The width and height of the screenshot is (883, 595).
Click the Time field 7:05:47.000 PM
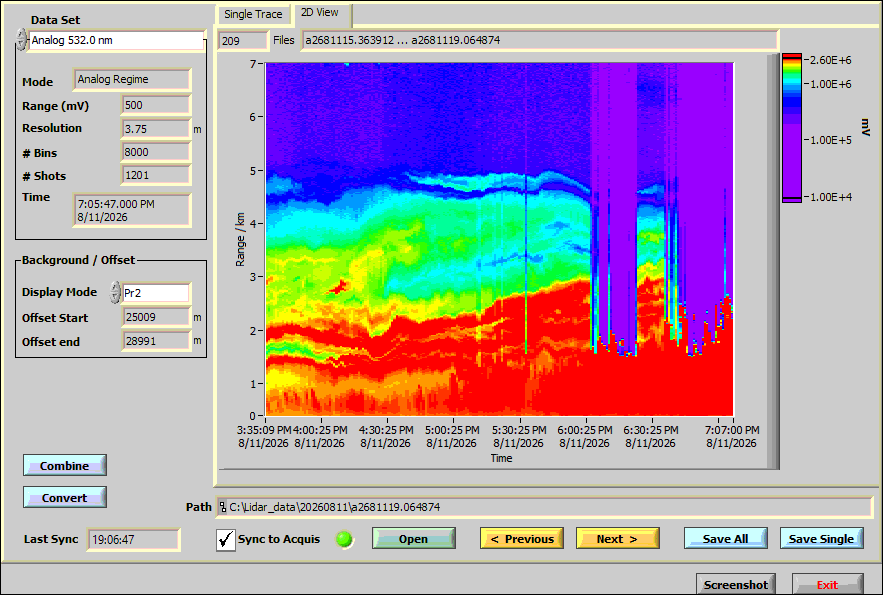coord(132,211)
